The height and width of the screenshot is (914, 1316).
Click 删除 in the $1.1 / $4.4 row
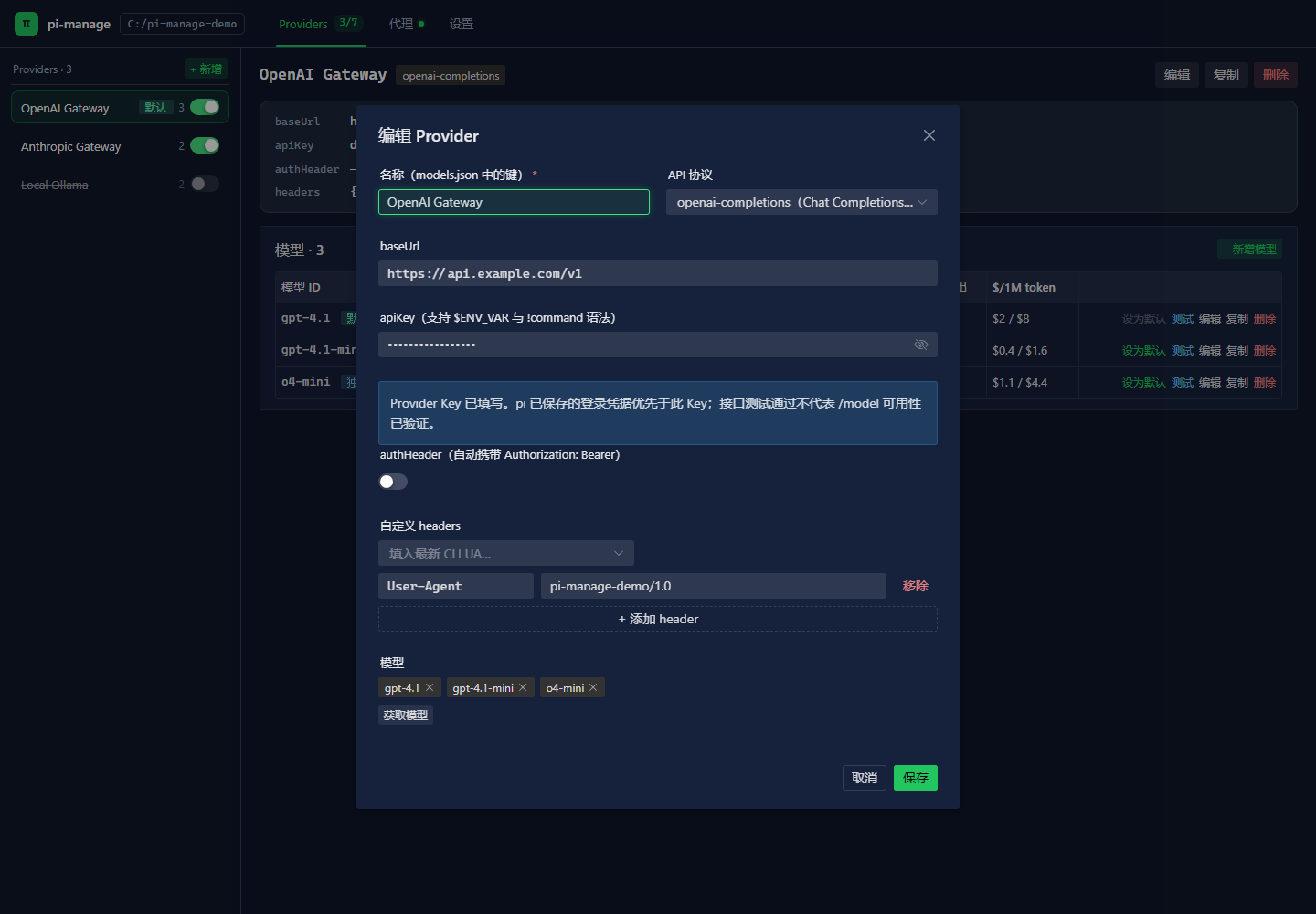tap(1265, 383)
